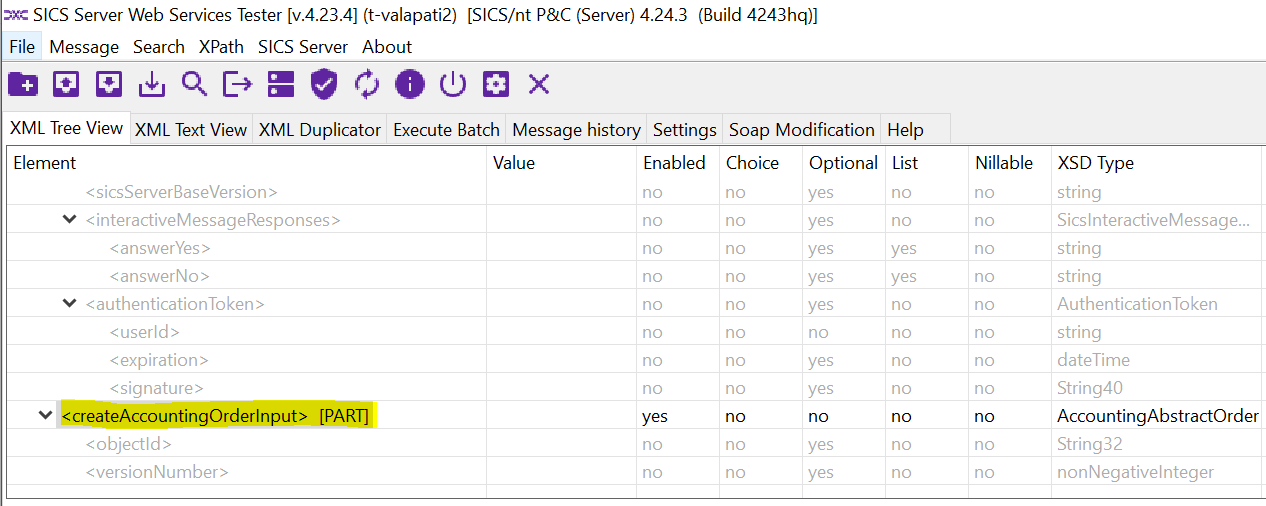Click the circular refresh arrows icon
The width and height of the screenshot is (1266, 506).
[367, 85]
